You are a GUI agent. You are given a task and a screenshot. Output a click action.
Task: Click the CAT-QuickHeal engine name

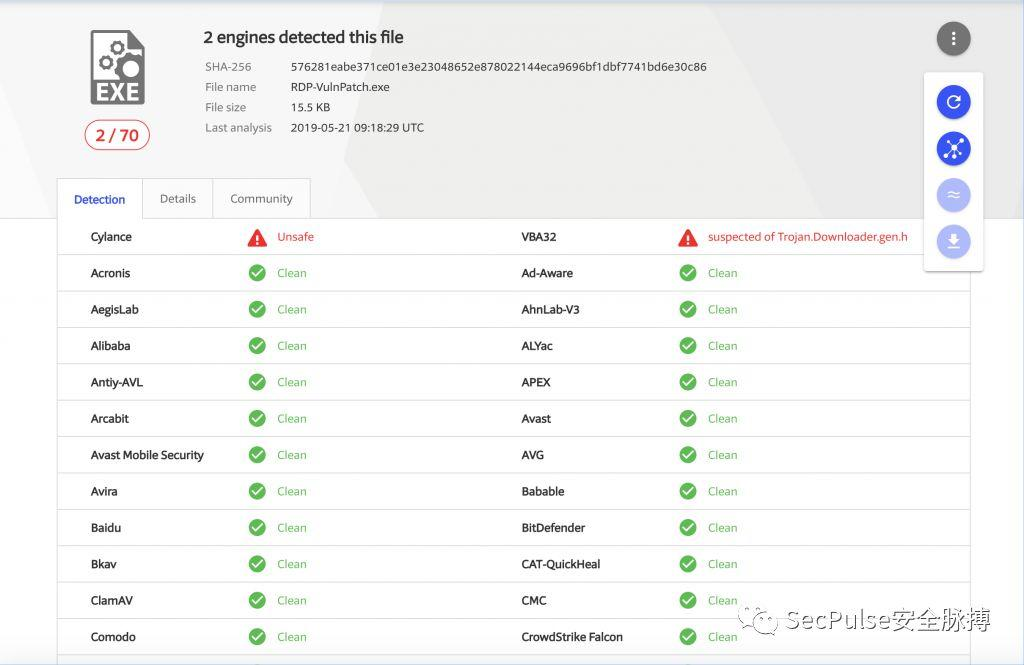coord(560,564)
